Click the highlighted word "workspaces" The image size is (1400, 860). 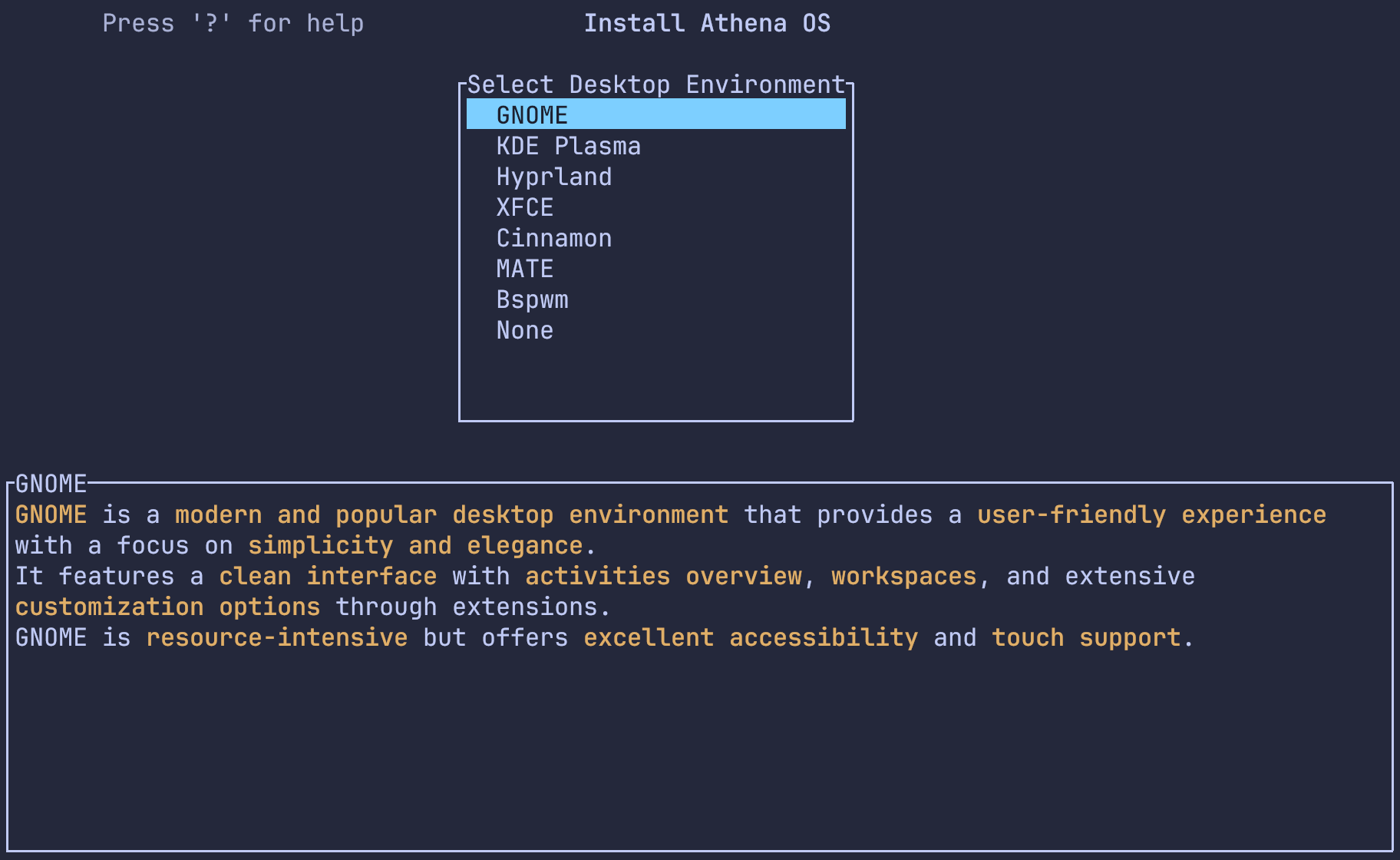tap(903, 576)
